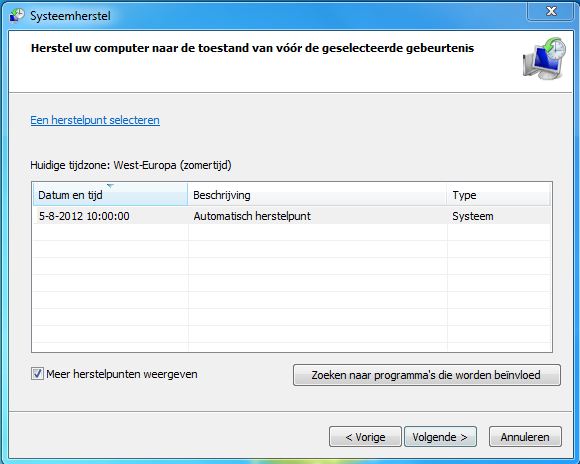
Task: Close the Systeemherstel dialog window
Action: click(551, 11)
